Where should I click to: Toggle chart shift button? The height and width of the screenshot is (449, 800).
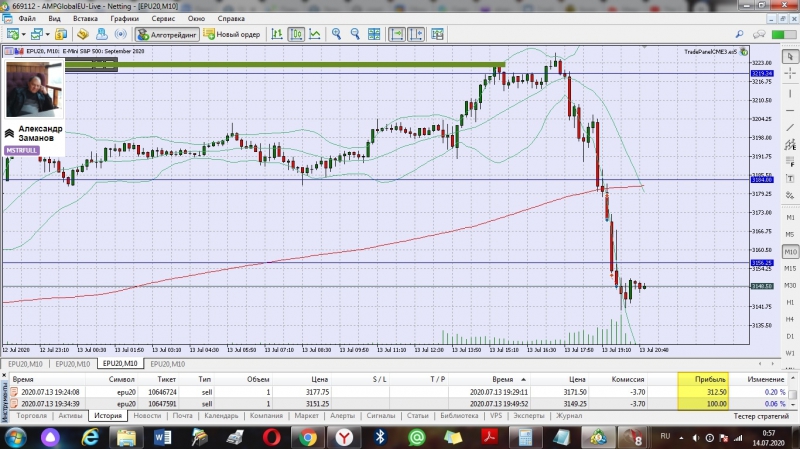(x=416, y=34)
